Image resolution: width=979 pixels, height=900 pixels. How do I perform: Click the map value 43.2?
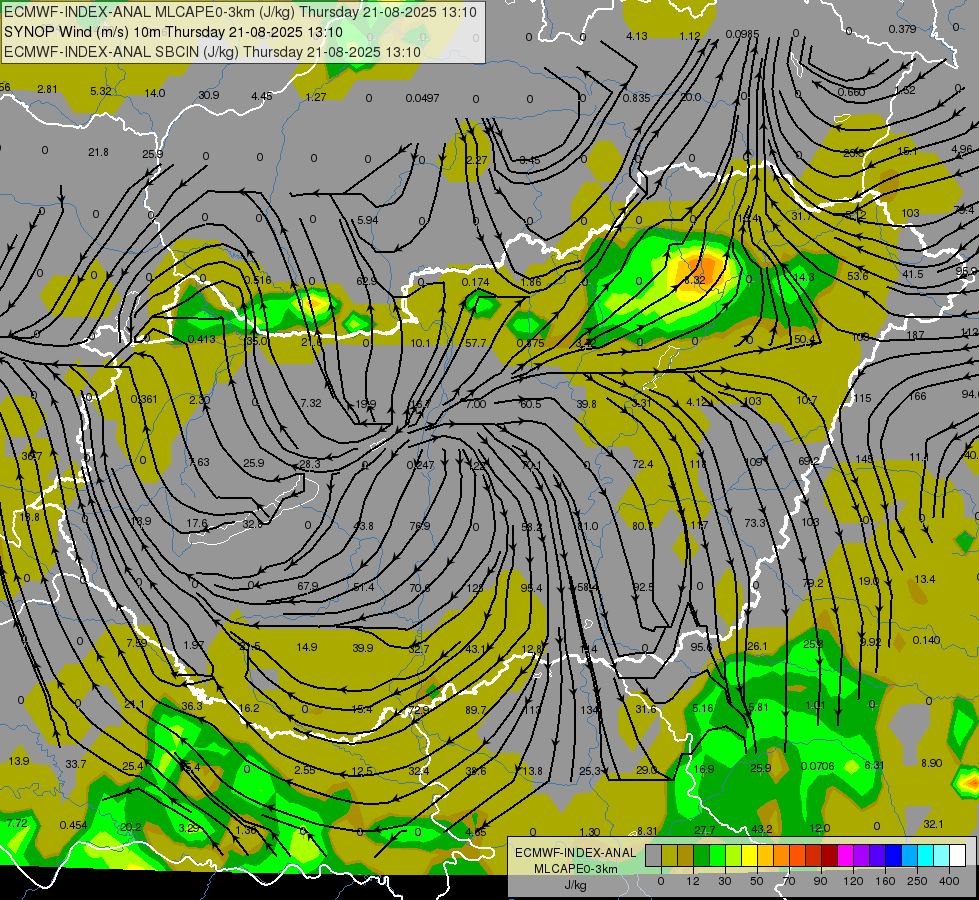coord(761,829)
